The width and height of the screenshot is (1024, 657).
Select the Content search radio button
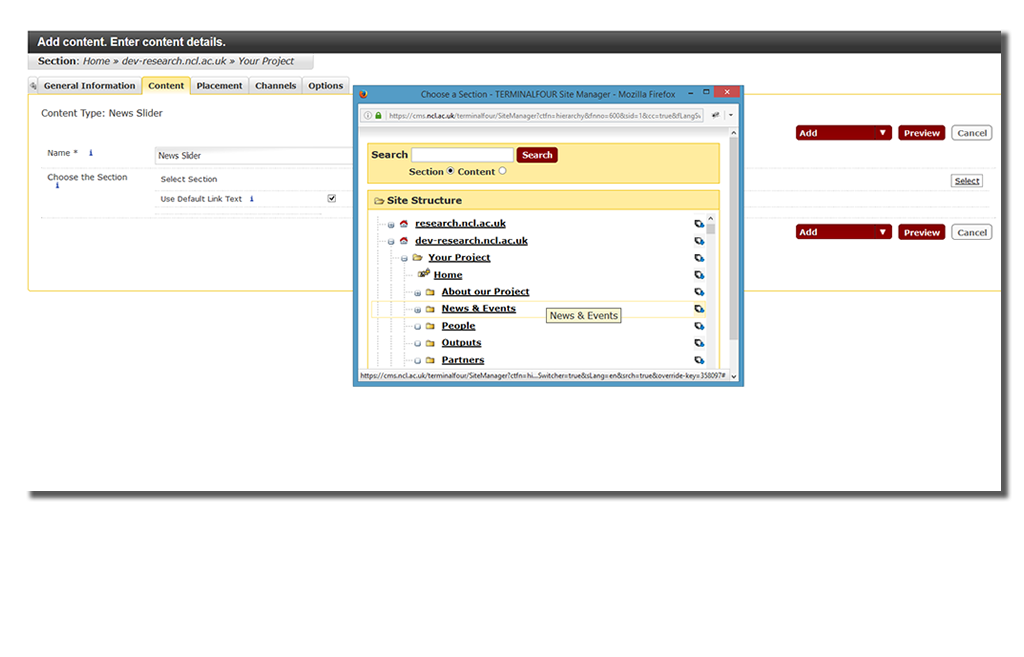click(502, 171)
